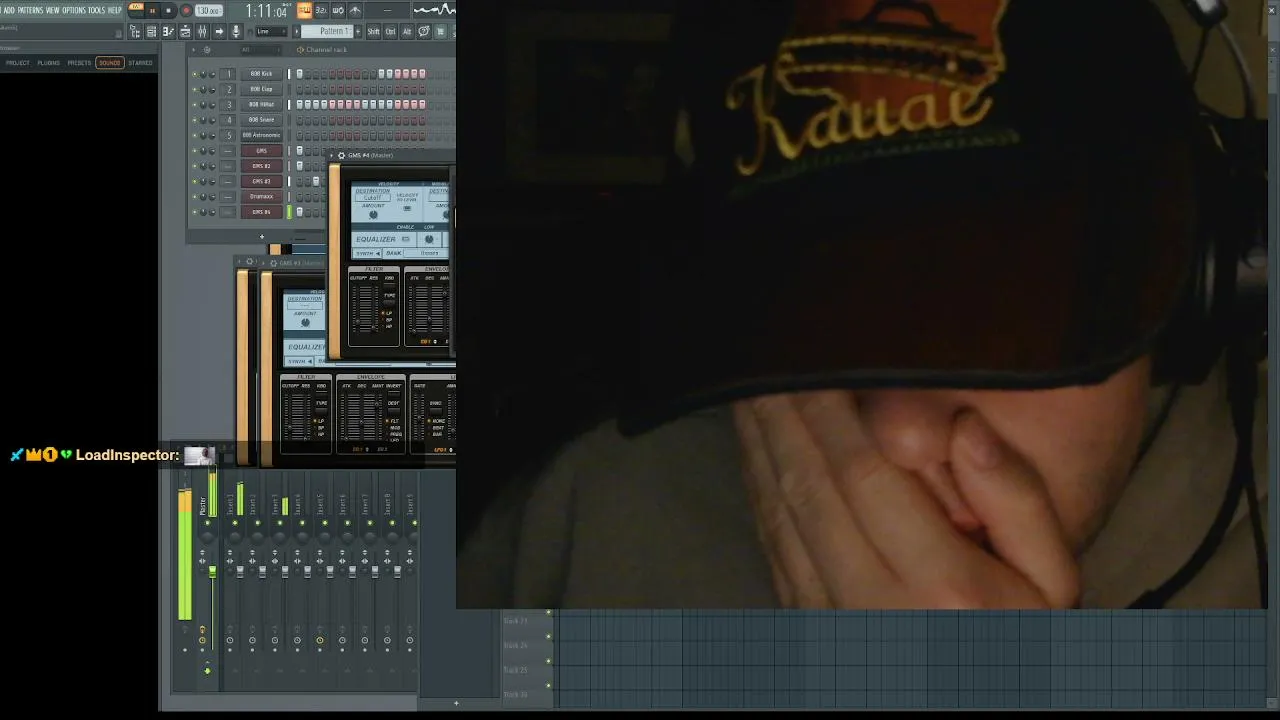The height and width of the screenshot is (720, 1280).
Task: Select the 808 HiHat channel button
Action: pos(261,104)
